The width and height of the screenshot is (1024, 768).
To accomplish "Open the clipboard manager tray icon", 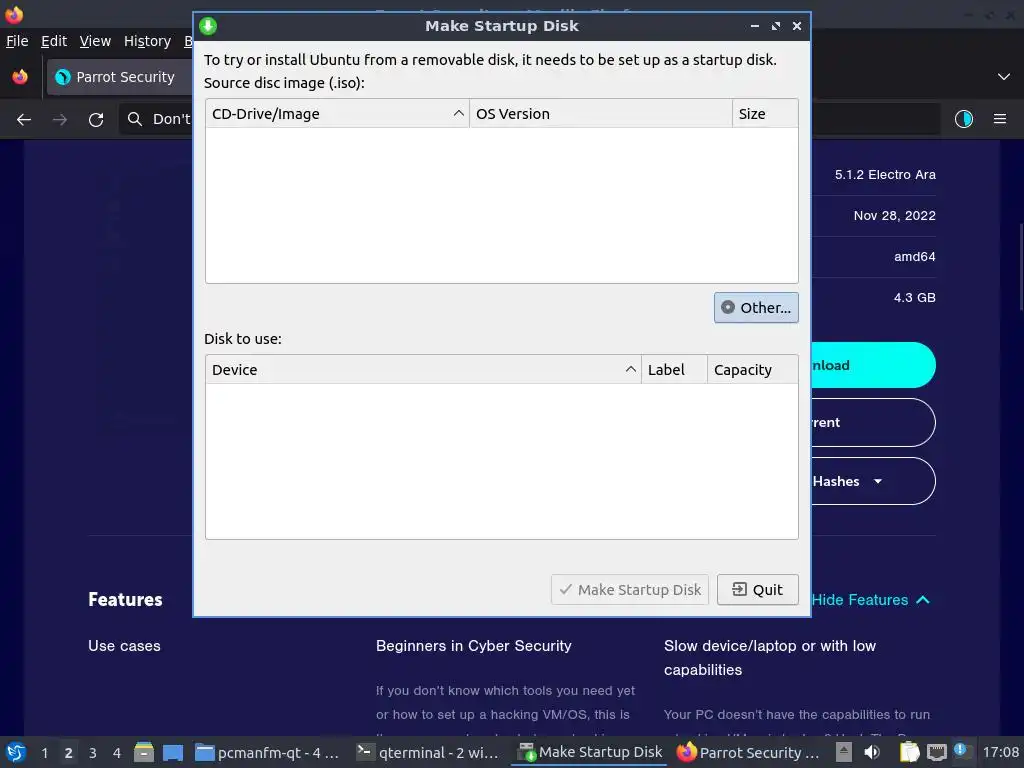I will tap(909, 752).
